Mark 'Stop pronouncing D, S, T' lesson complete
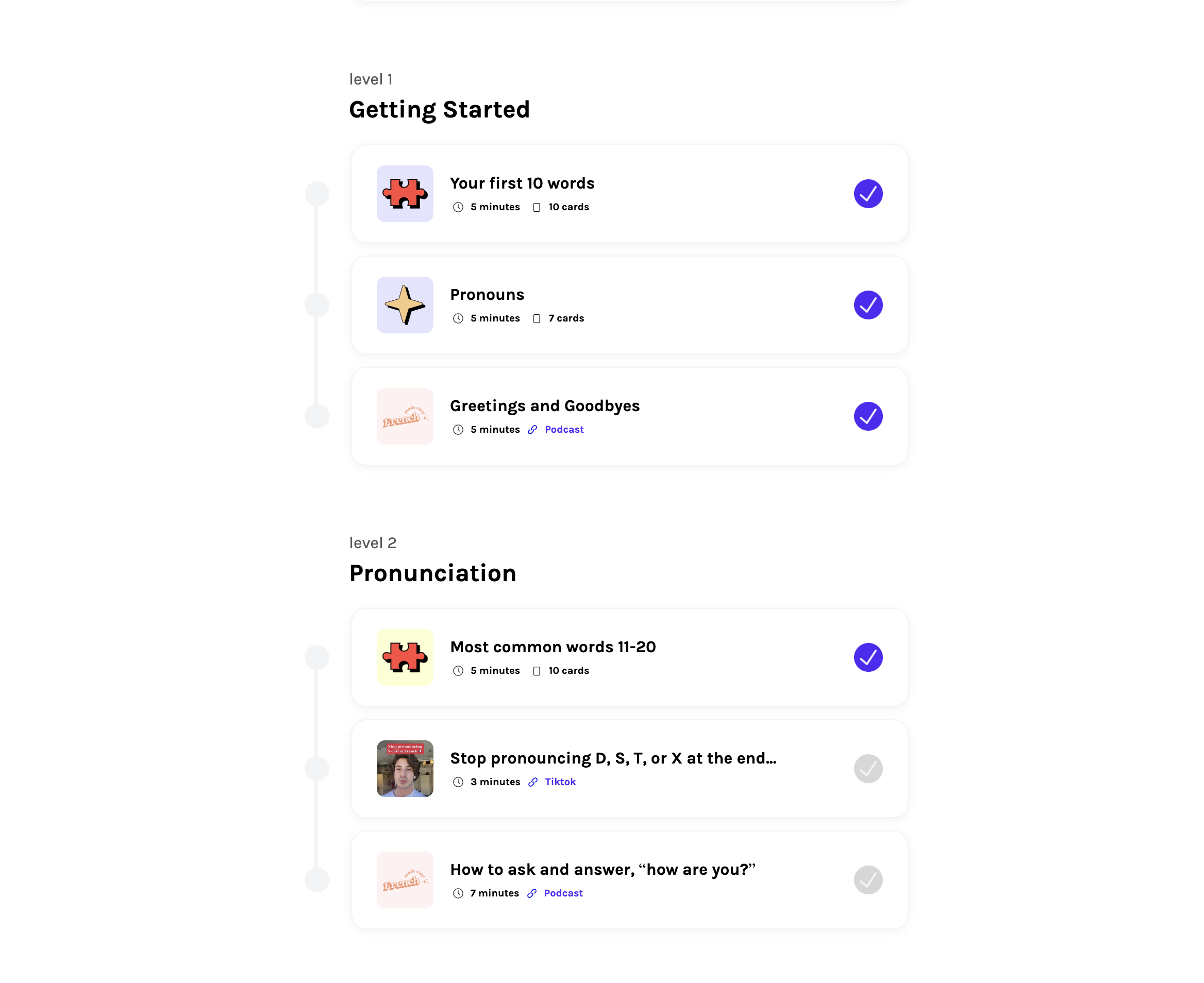1204x983 pixels. (868, 768)
